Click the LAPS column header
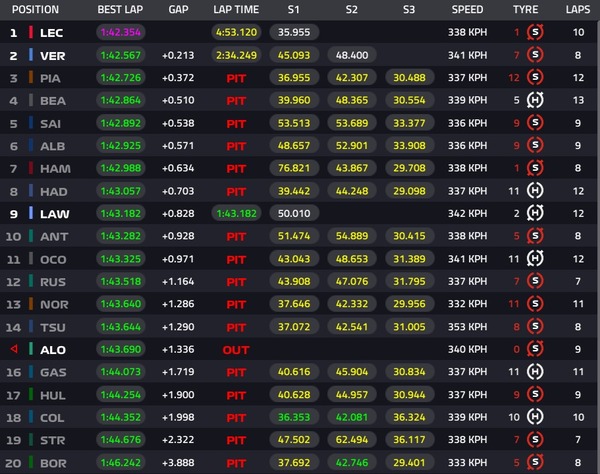This screenshot has width=600, height=474. coord(577,9)
